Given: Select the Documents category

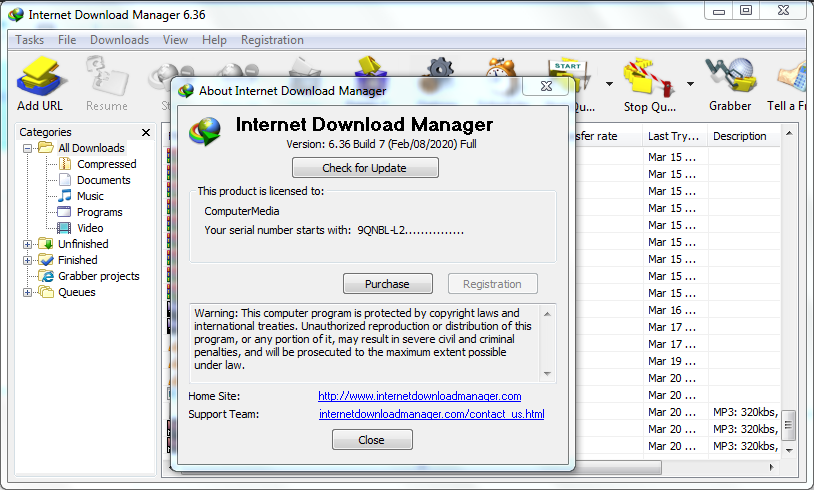Looking at the screenshot, I should [103, 180].
